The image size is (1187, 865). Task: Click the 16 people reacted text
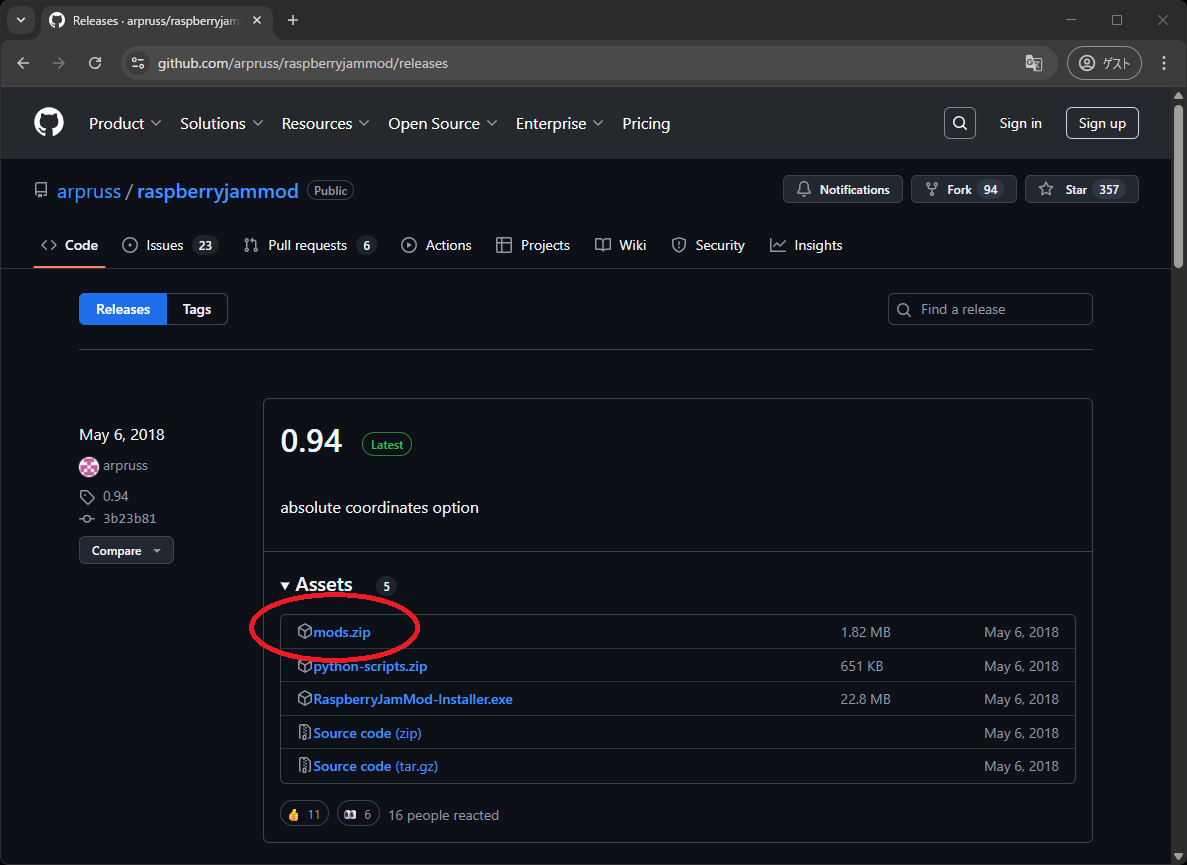coord(444,815)
